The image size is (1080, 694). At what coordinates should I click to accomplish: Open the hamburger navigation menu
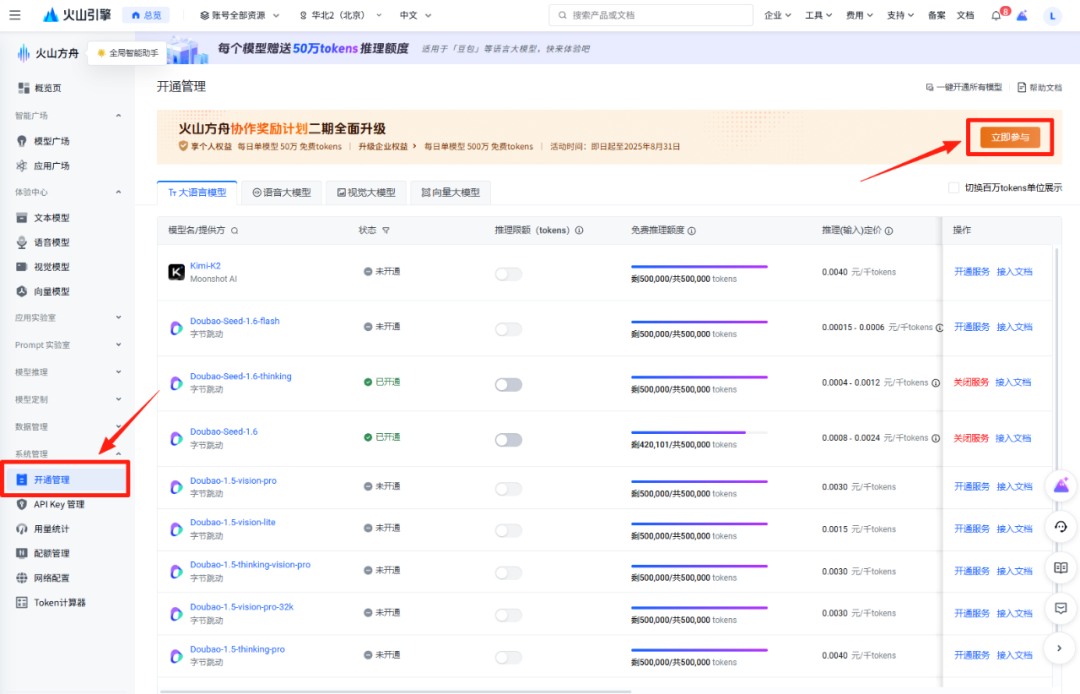pyautogui.click(x=14, y=15)
